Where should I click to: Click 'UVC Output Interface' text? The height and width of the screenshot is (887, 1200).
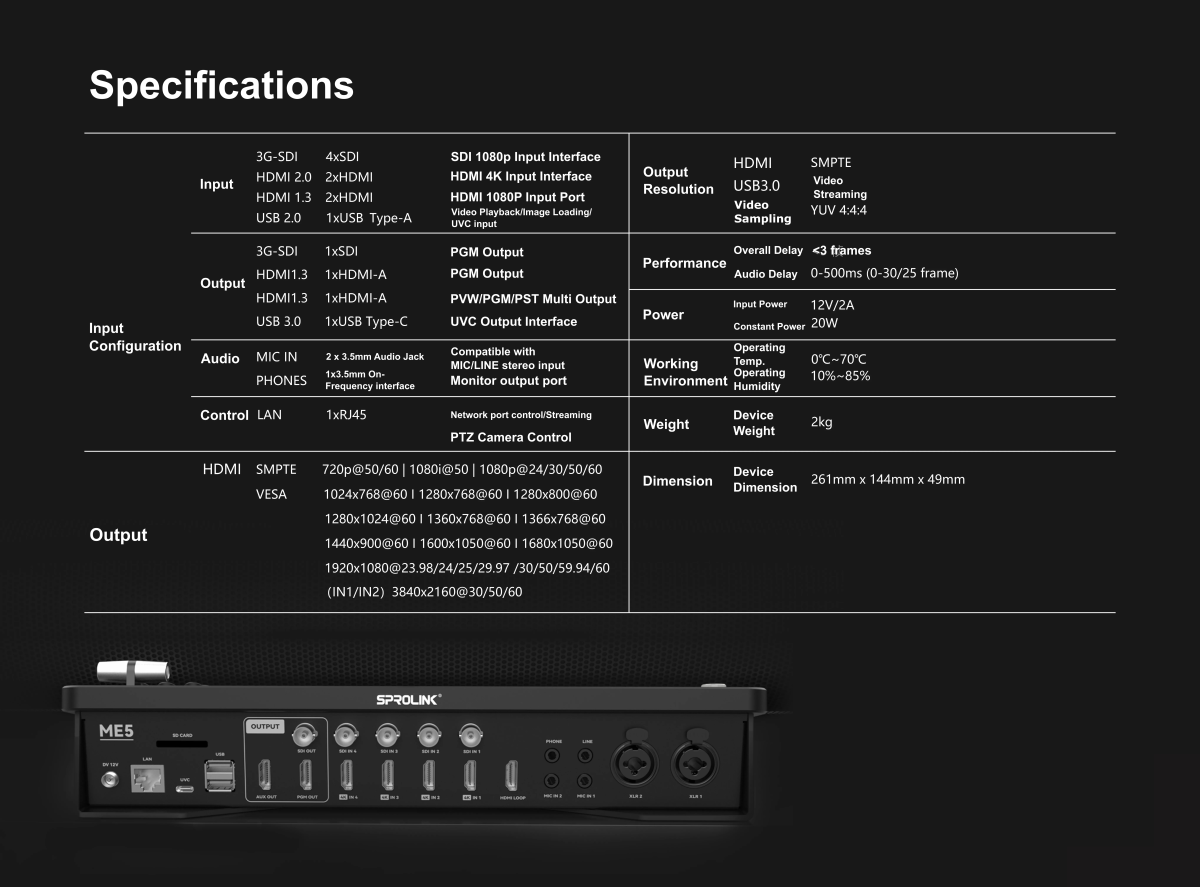[513, 322]
